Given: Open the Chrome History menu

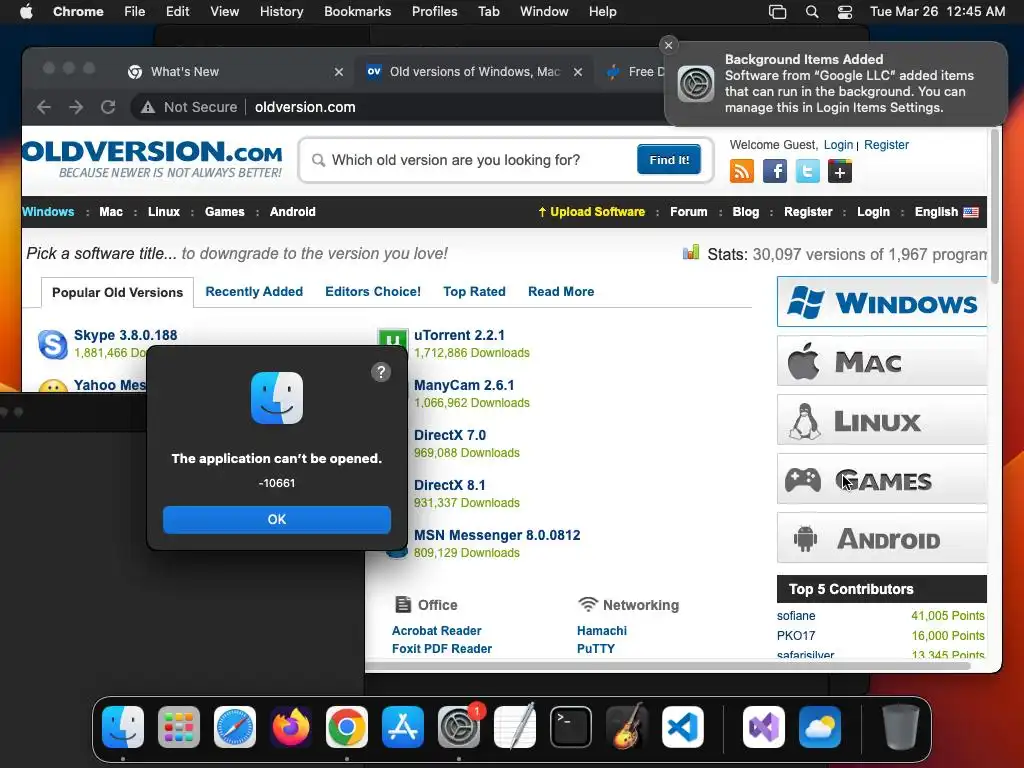Looking at the screenshot, I should tap(281, 12).
